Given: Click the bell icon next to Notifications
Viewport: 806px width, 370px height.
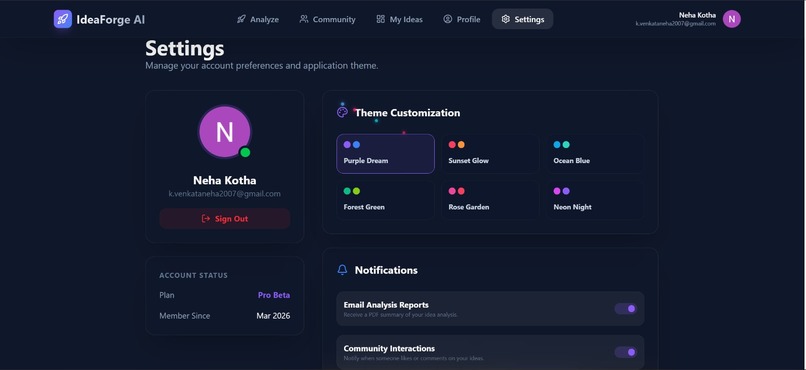Looking at the screenshot, I should (342, 270).
